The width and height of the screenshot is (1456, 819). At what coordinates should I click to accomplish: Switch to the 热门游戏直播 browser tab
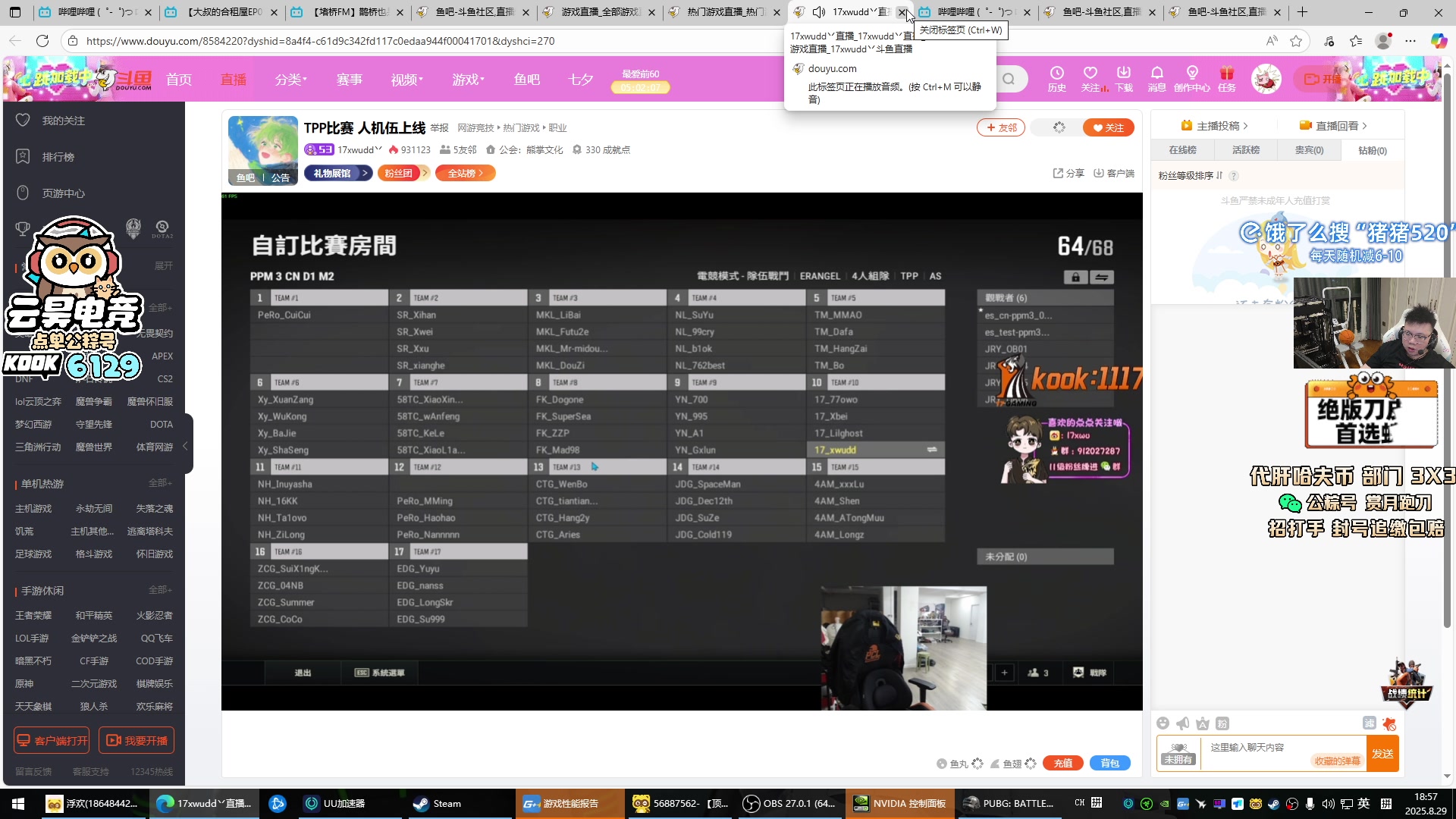pyautogui.click(x=724, y=12)
